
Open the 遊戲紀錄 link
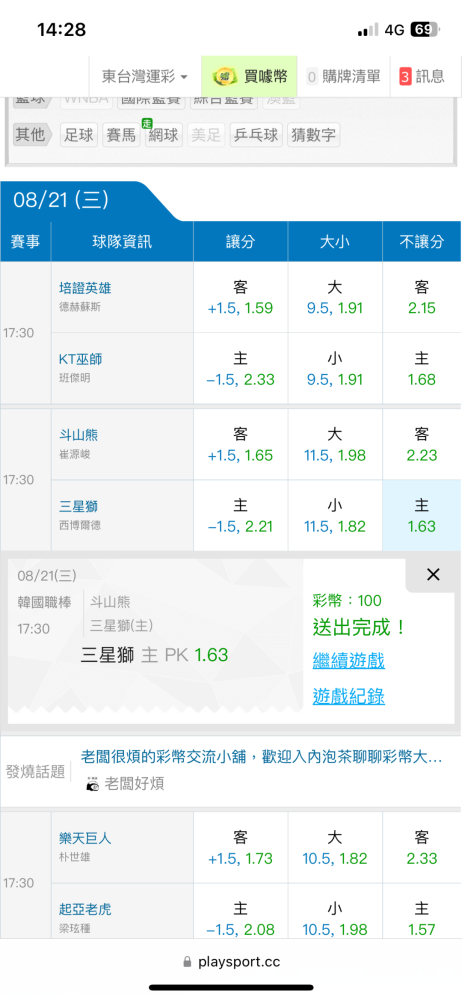pos(348,696)
